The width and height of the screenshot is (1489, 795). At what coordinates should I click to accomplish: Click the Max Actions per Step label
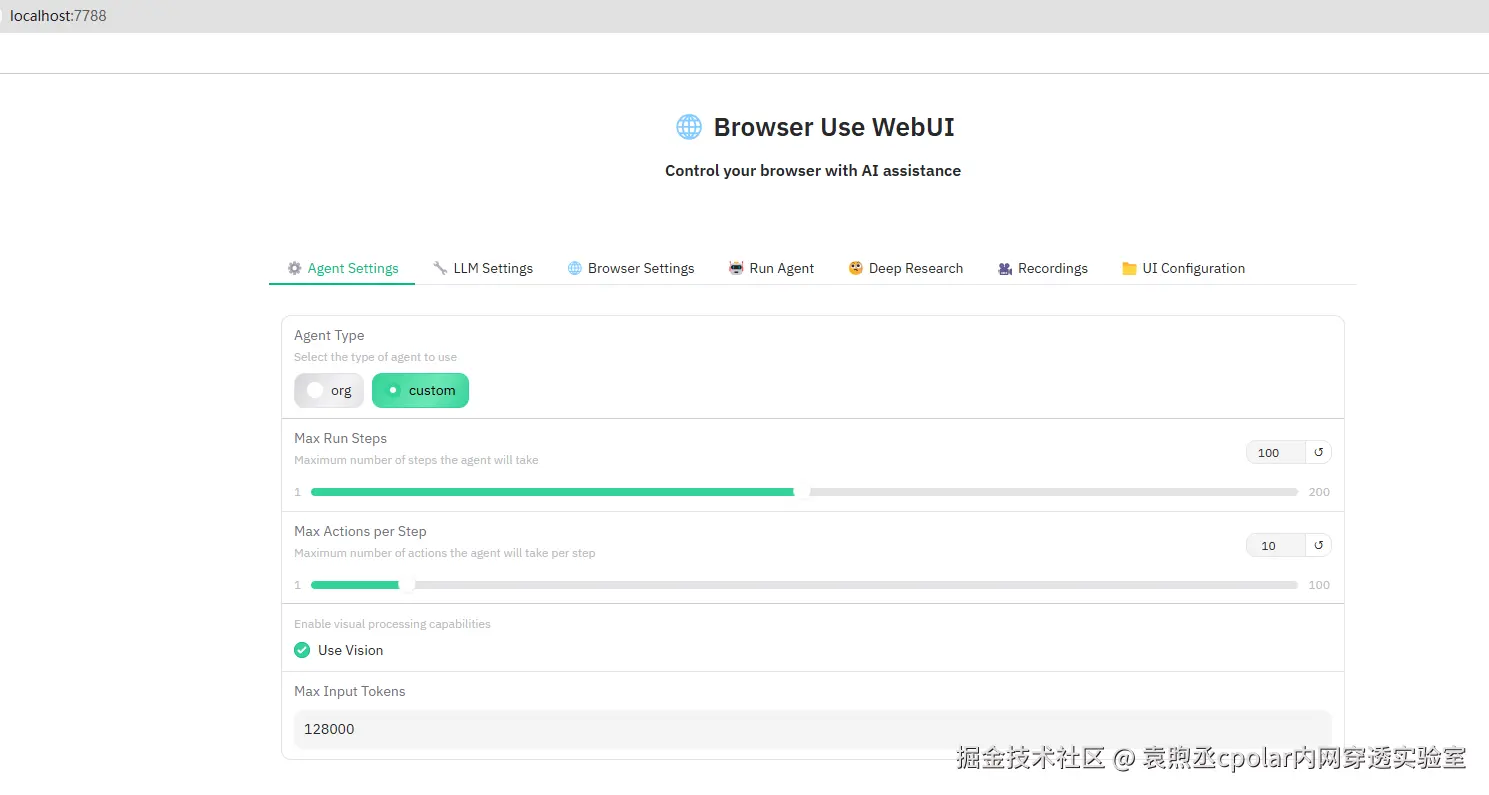tap(360, 531)
